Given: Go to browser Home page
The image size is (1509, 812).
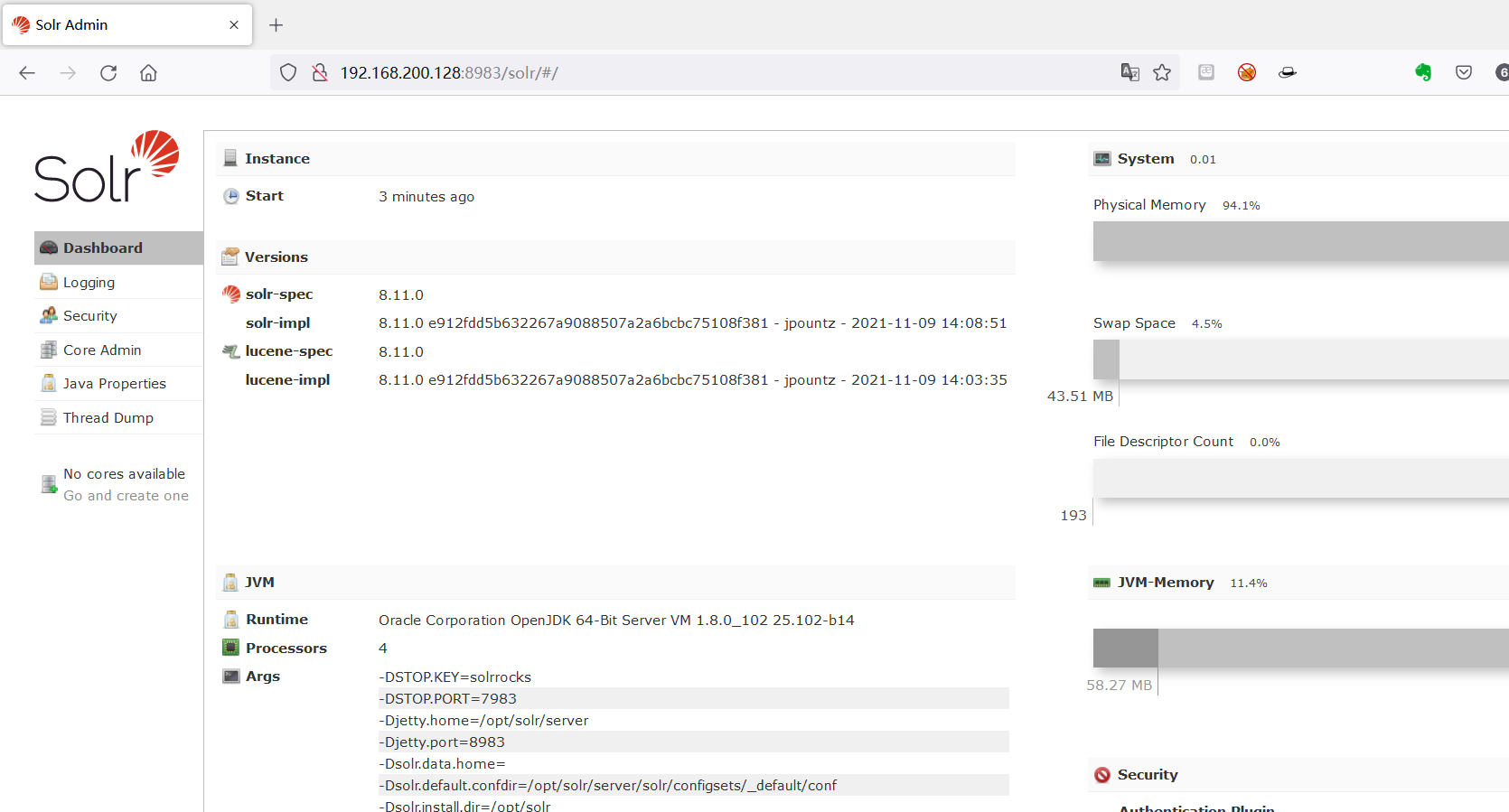Looking at the screenshot, I should (x=148, y=73).
